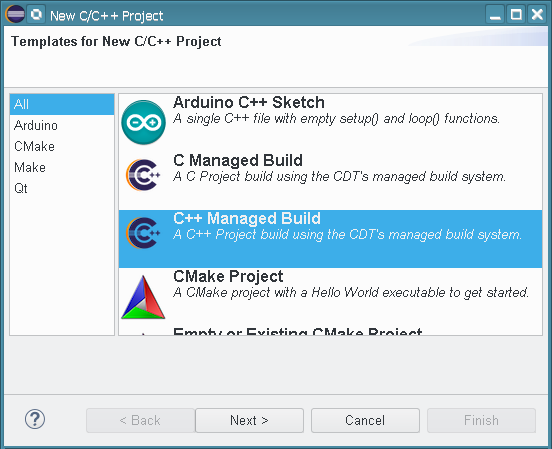Click the Finish button

point(481,420)
